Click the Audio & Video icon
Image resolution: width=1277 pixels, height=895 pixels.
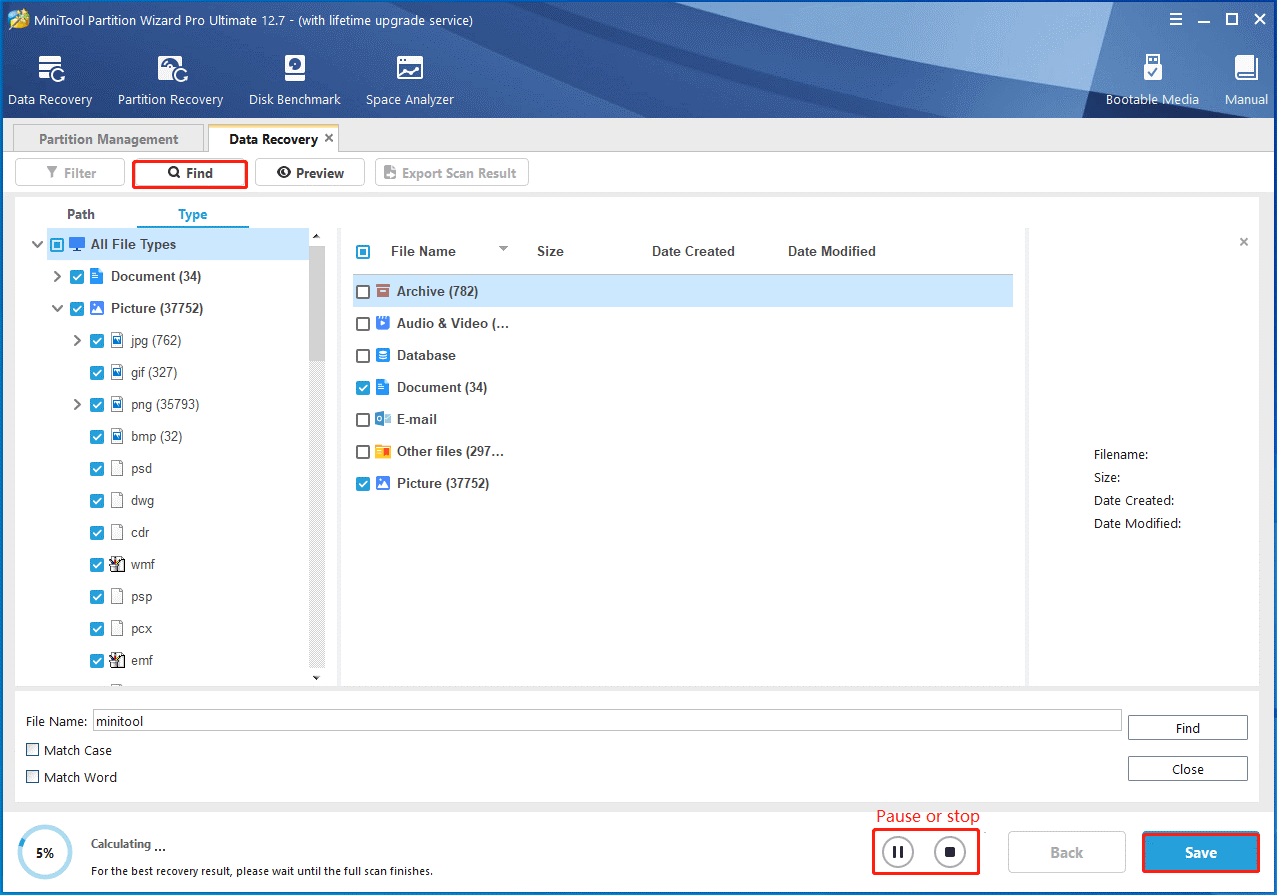pyautogui.click(x=382, y=323)
